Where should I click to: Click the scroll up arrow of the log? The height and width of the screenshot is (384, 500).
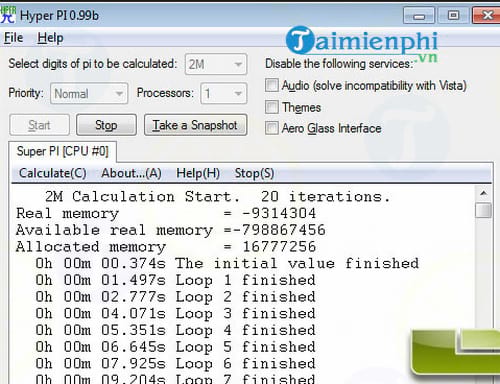(x=483, y=193)
